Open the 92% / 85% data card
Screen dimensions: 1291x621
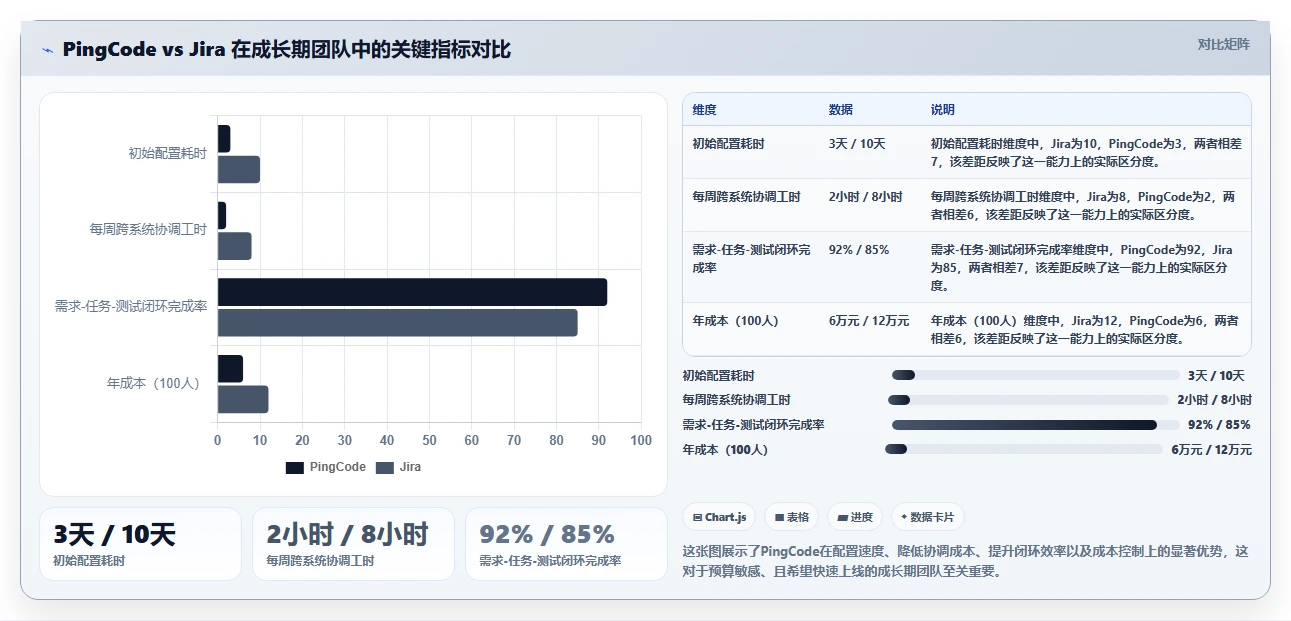(x=566, y=544)
